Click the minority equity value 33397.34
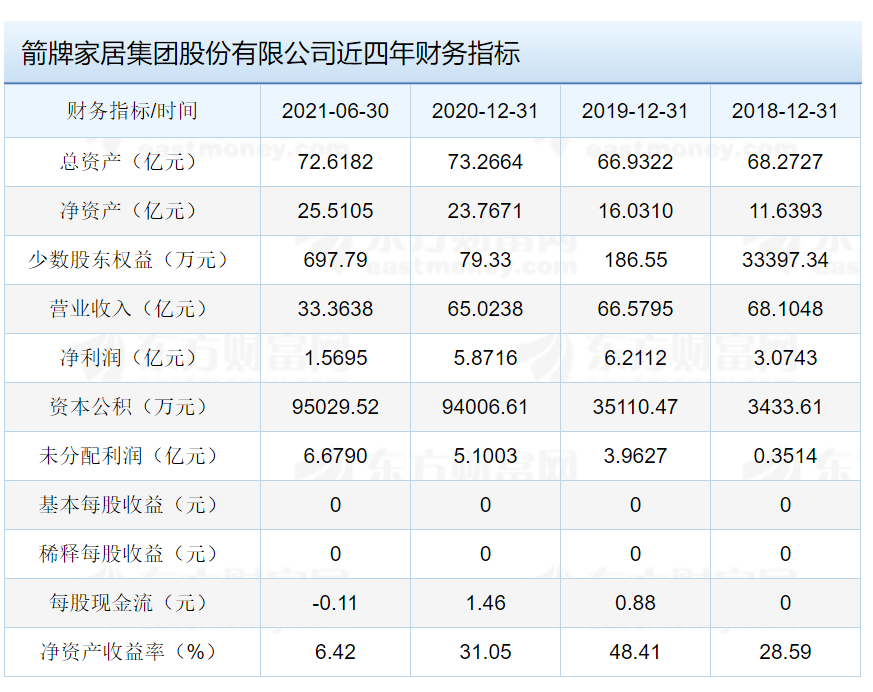Viewport: 873px width, 692px height. click(785, 260)
